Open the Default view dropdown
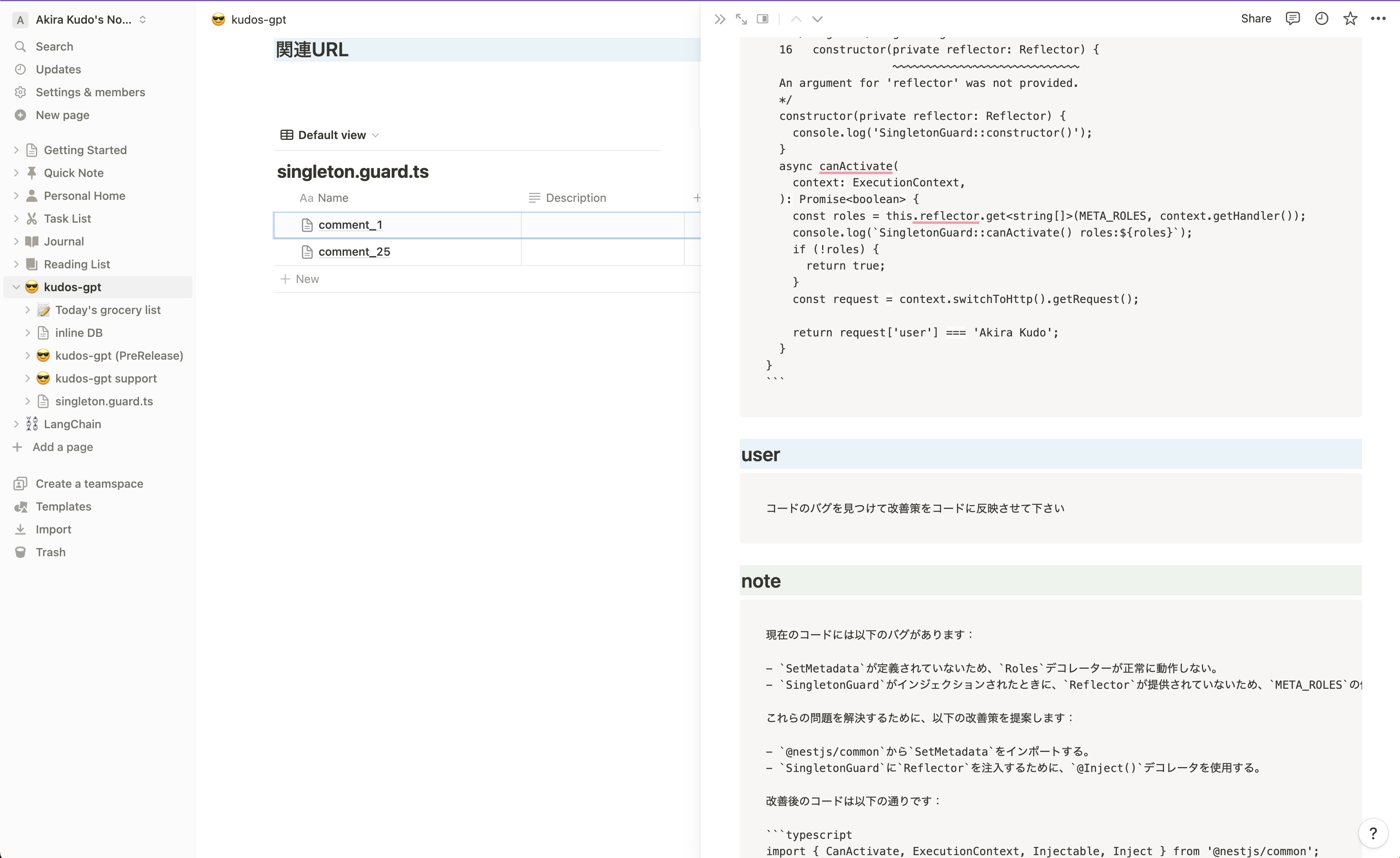 (x=330, y=135)
